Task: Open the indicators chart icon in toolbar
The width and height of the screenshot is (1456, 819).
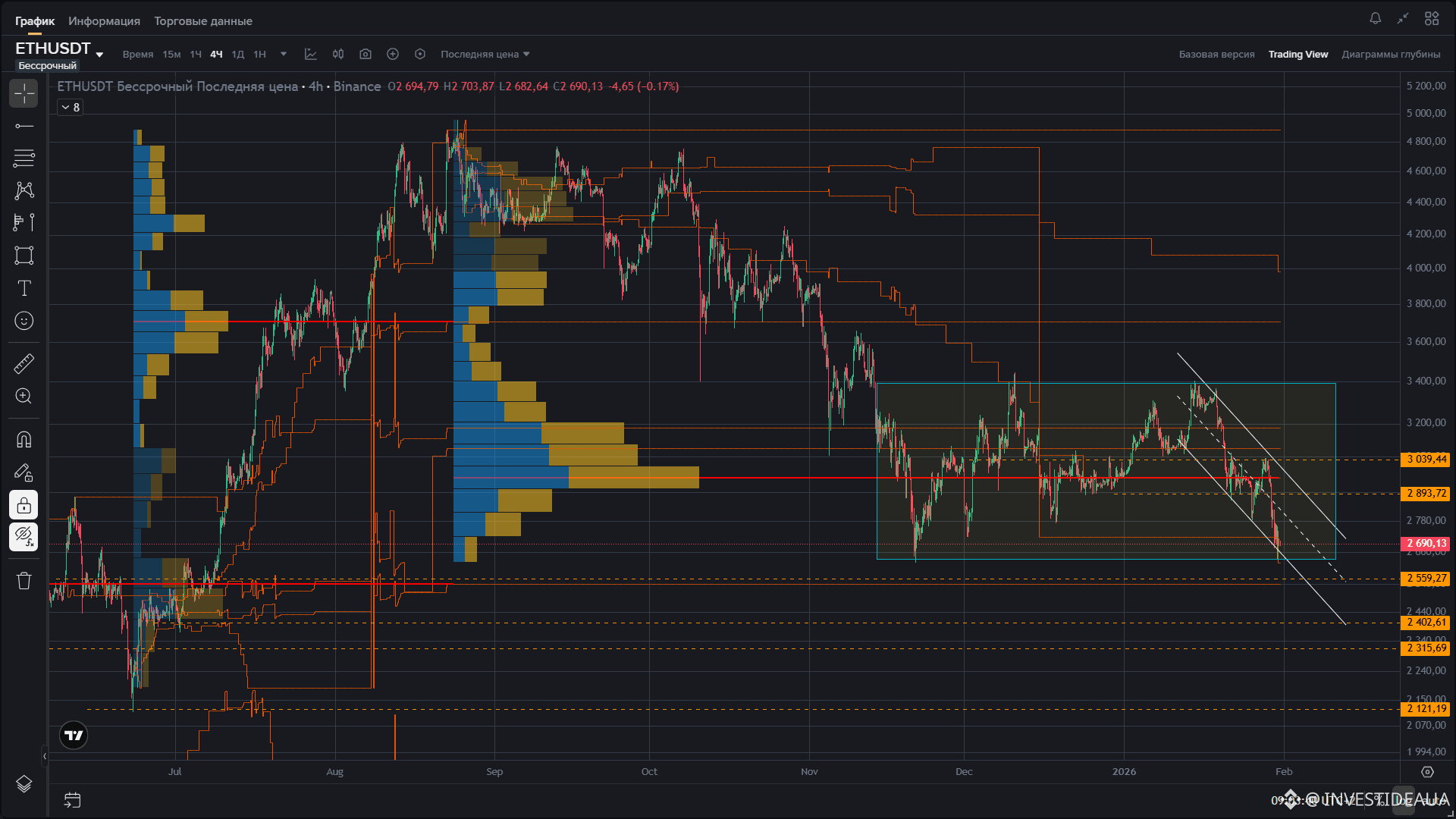Action: [310, 54]
